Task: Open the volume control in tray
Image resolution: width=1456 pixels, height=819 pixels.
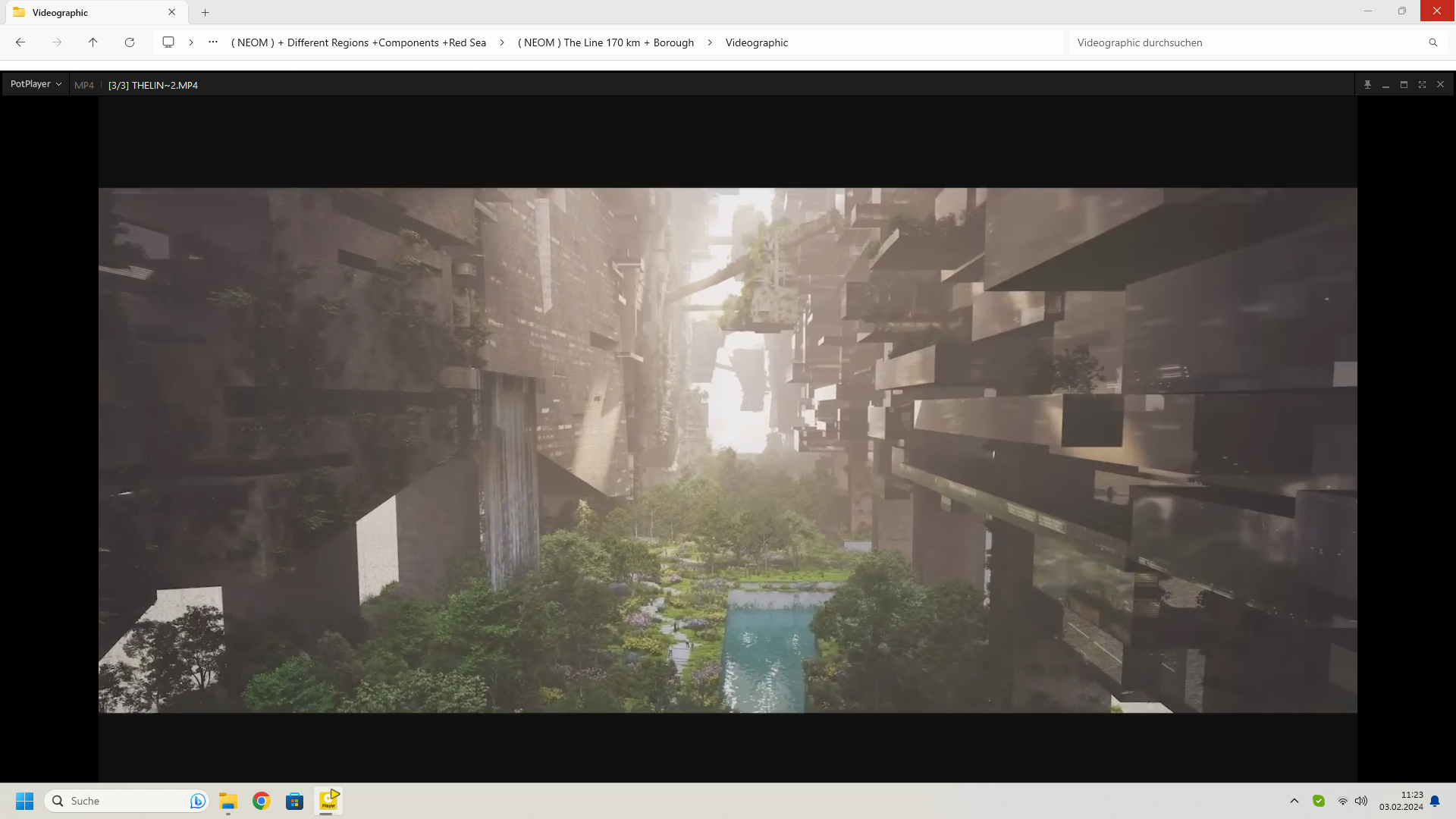Action: click(x=1361, y=801)
